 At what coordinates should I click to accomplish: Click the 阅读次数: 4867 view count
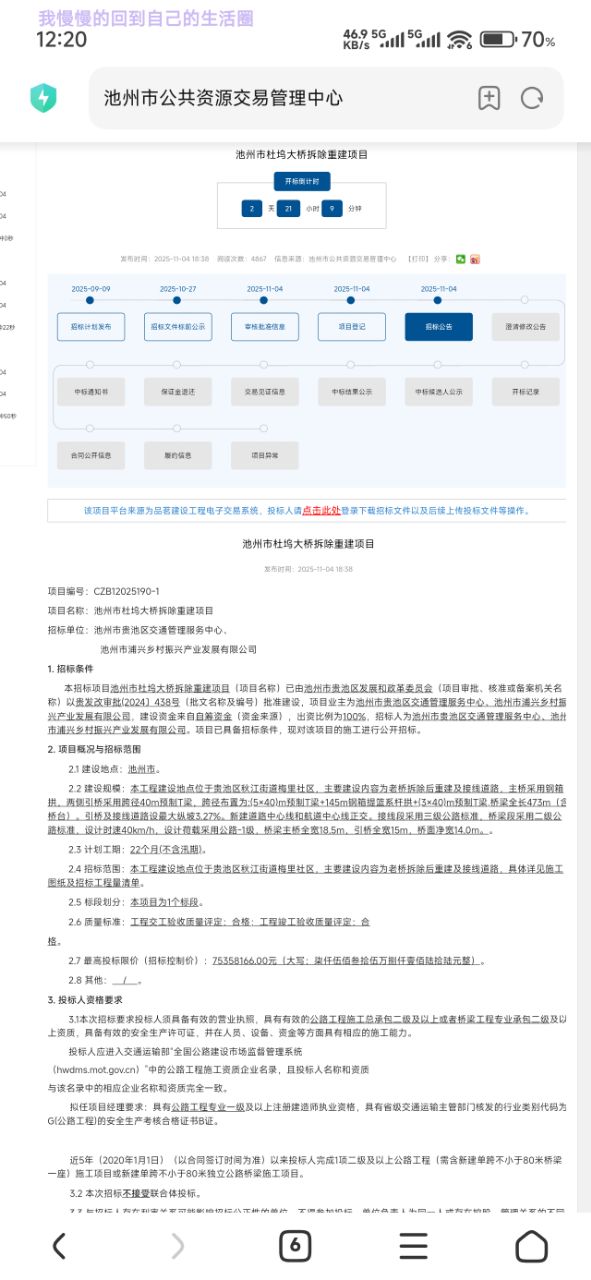pos(242,259)
